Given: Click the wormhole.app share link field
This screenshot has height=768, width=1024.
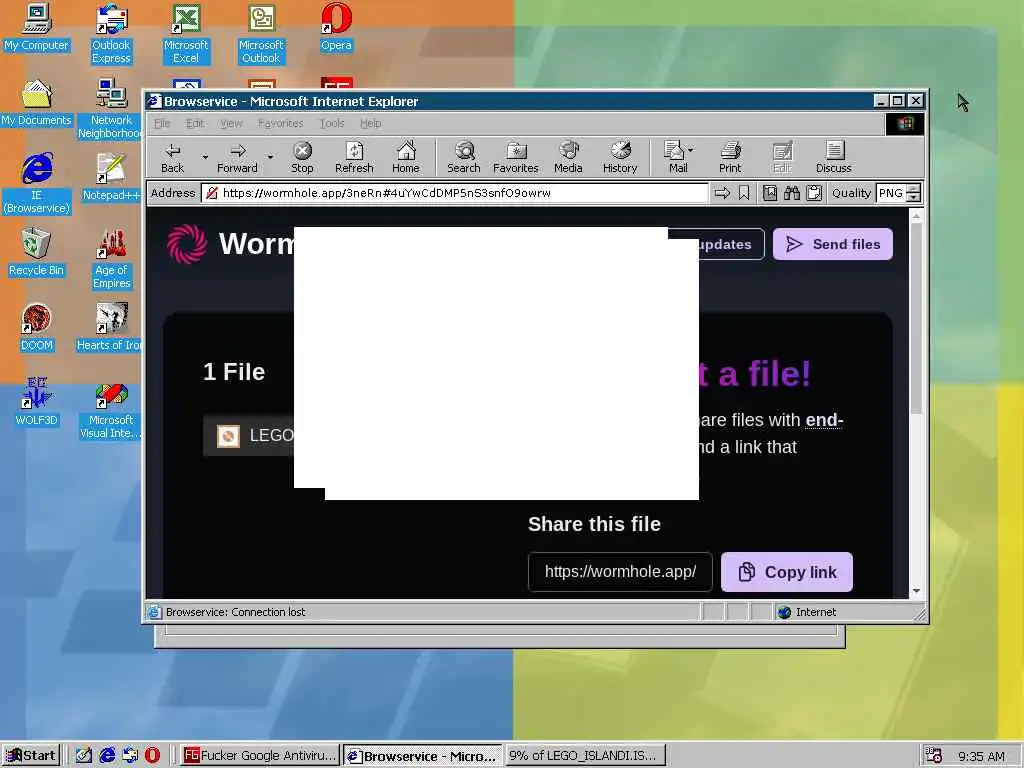Looking at the screenshot, I should (x=620, y=572).
